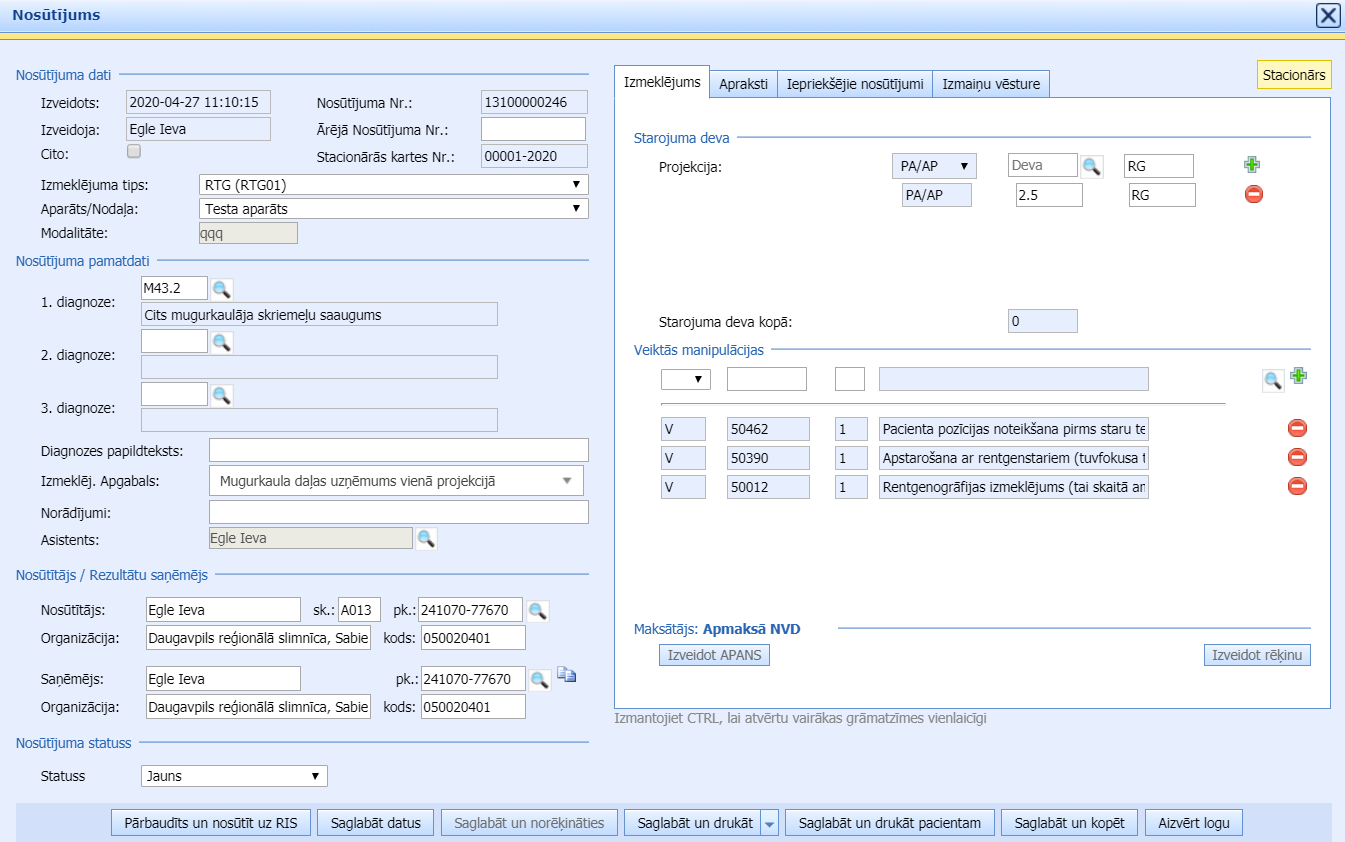Open the Izmeklējuma tips dropdown
The height and width of the screenshot is (842, 1345).
394,185
